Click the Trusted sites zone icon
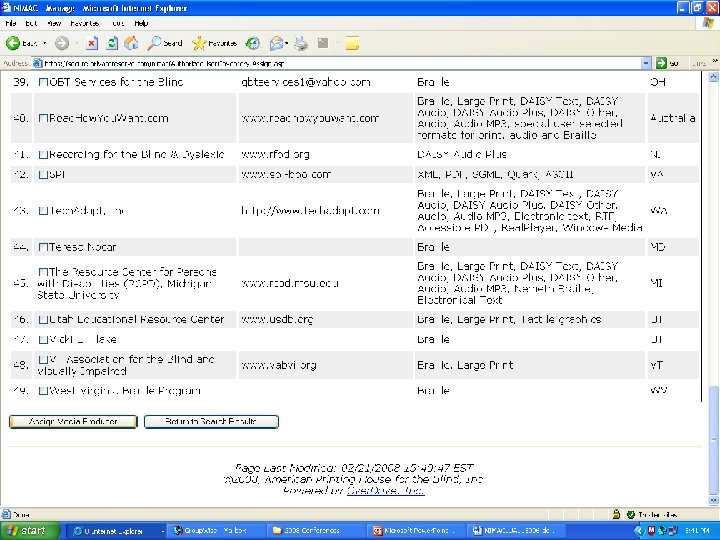 point(631,514)
